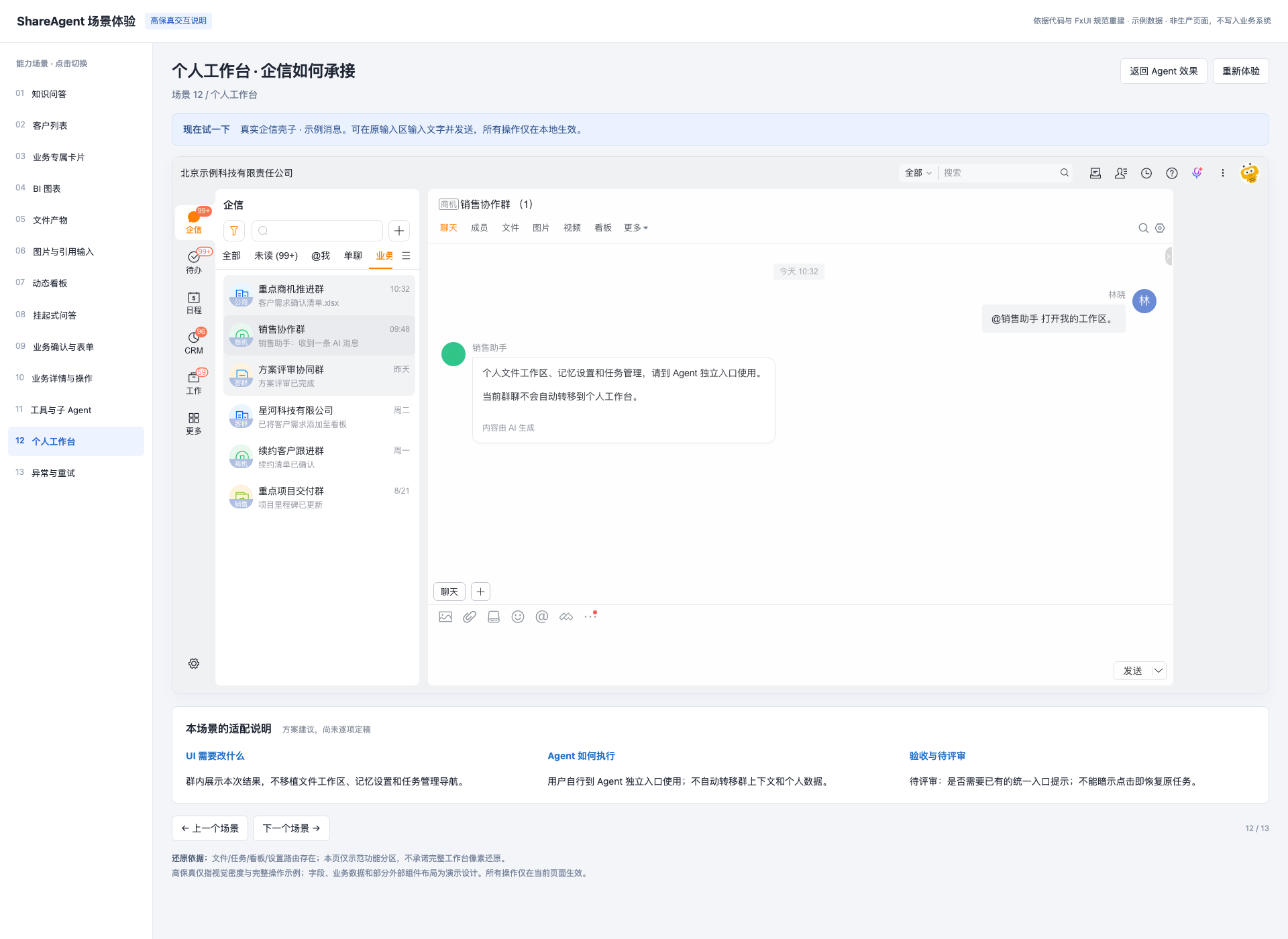
Task: Click the plus button beside 聊天 chip
Action: pos(480,592)
